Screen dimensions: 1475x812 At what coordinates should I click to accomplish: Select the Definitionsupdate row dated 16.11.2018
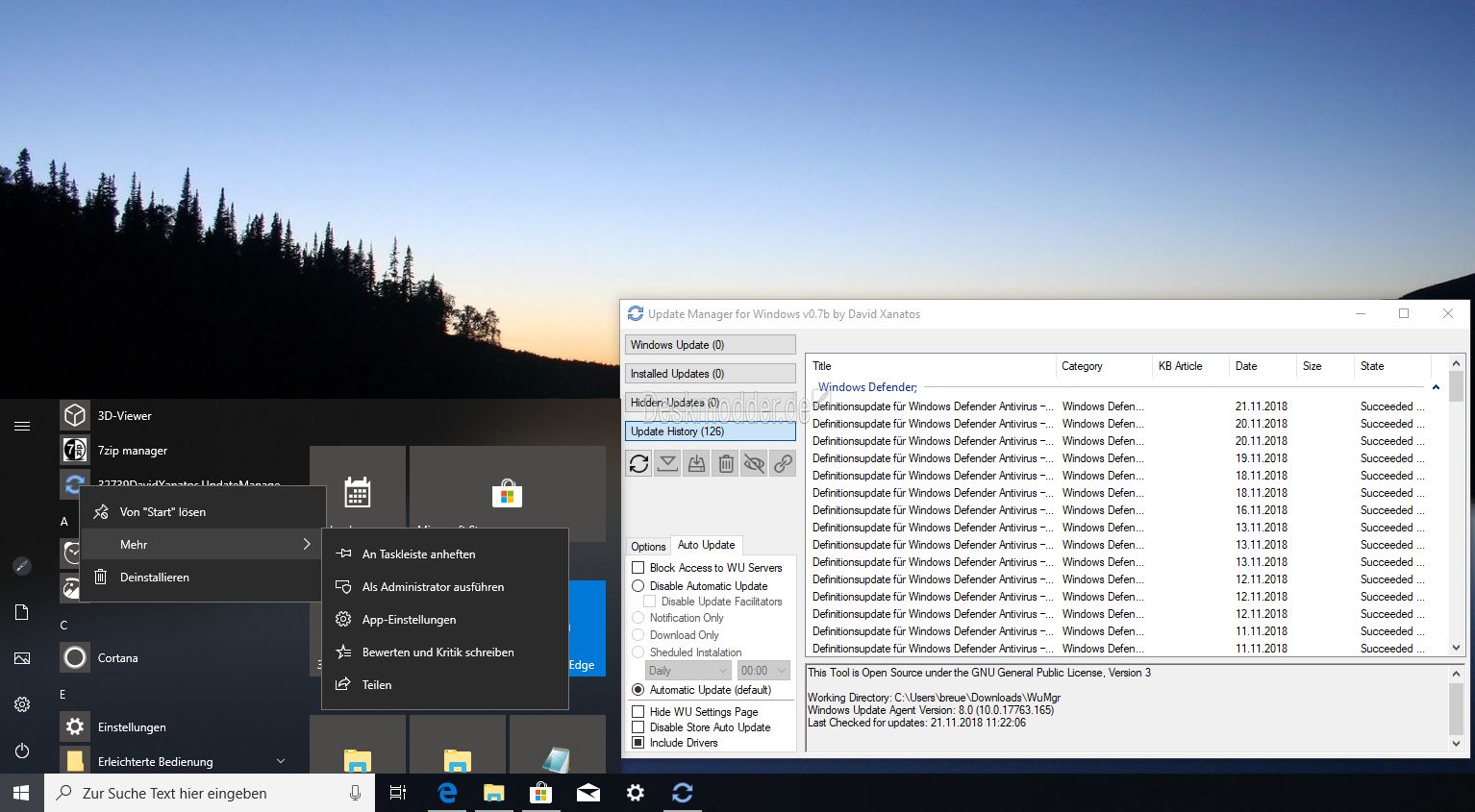1120,510
